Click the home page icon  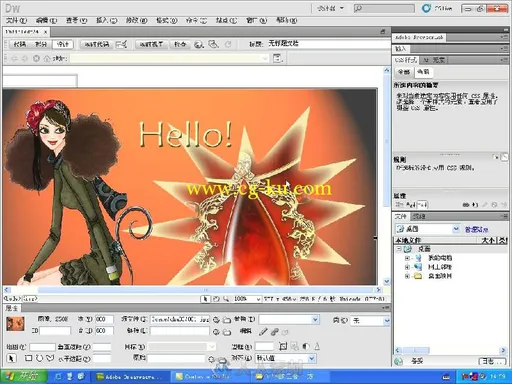47,59
